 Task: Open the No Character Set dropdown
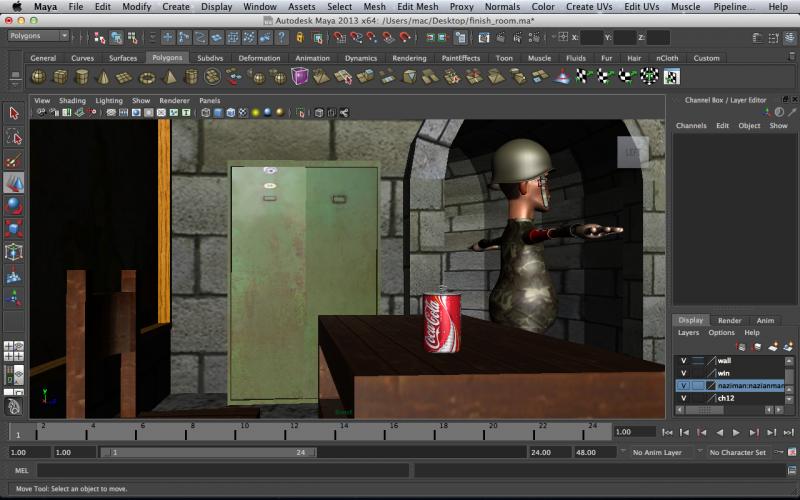point(737,452)
